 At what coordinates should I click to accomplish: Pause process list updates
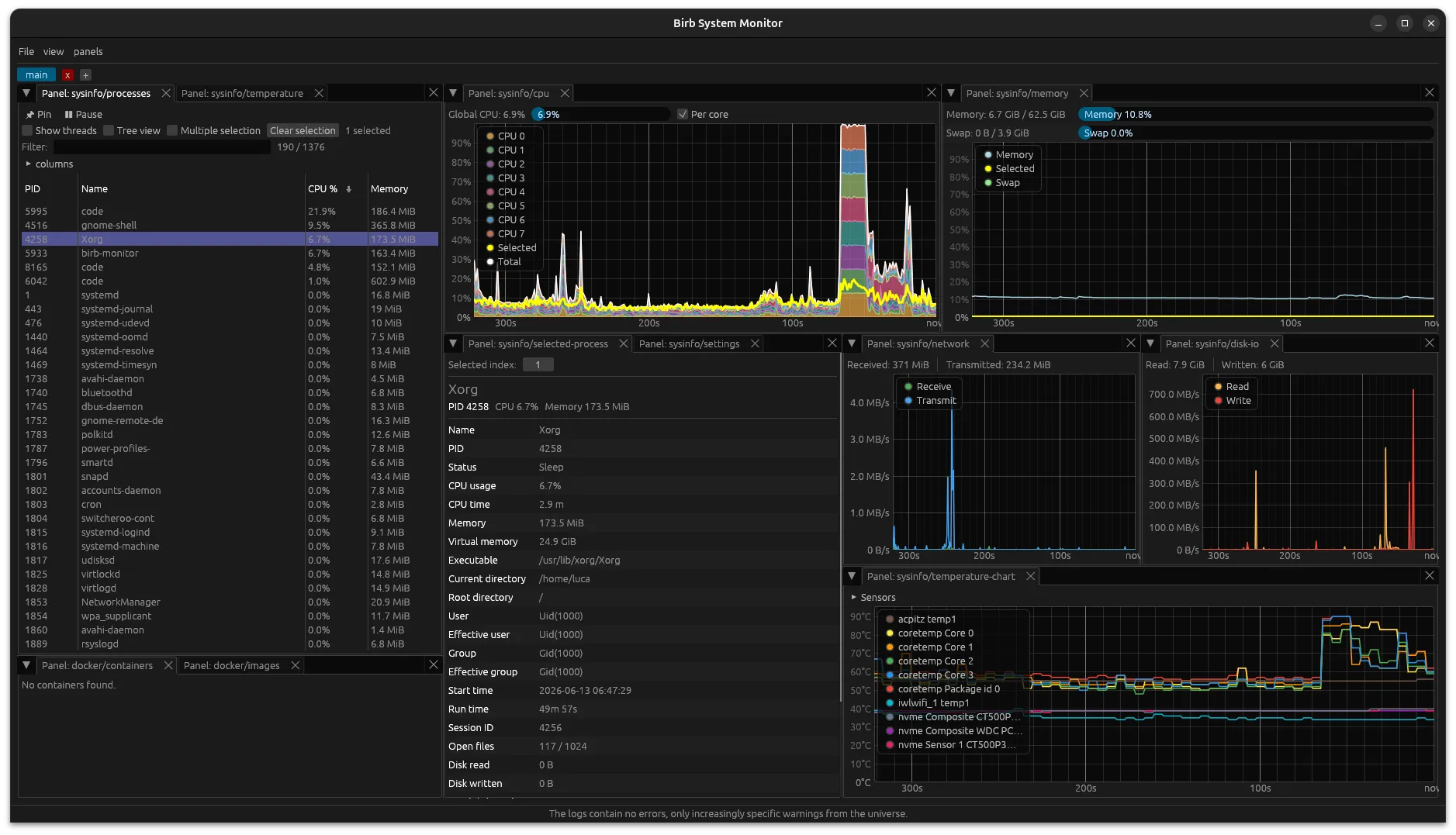click(84, 114)
